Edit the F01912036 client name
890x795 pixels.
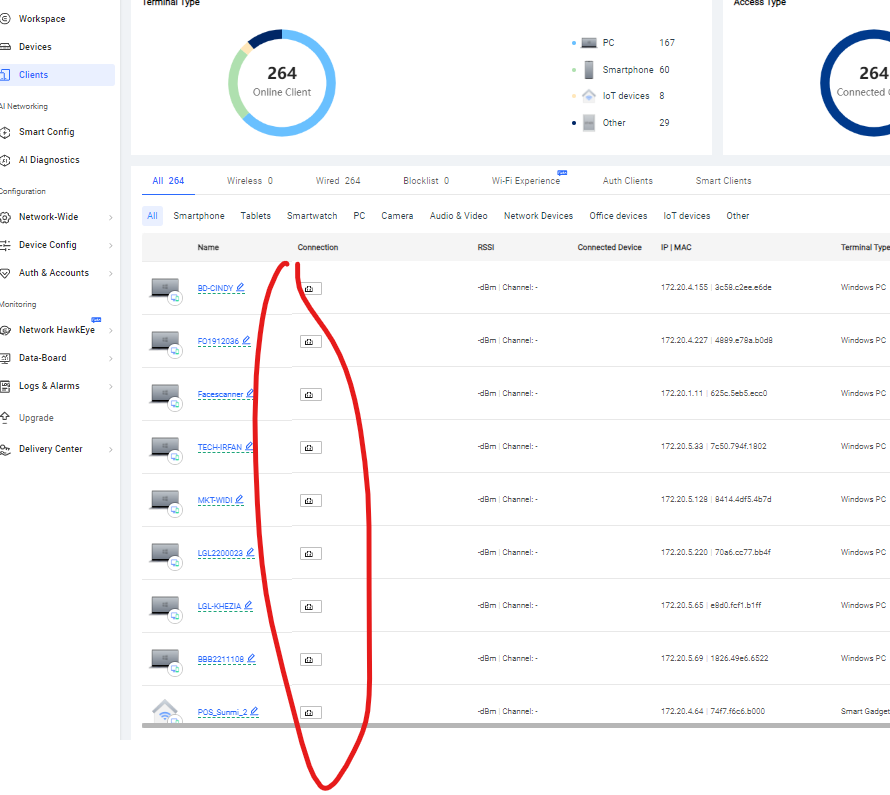pyautogui.click(x=246, y=340)
